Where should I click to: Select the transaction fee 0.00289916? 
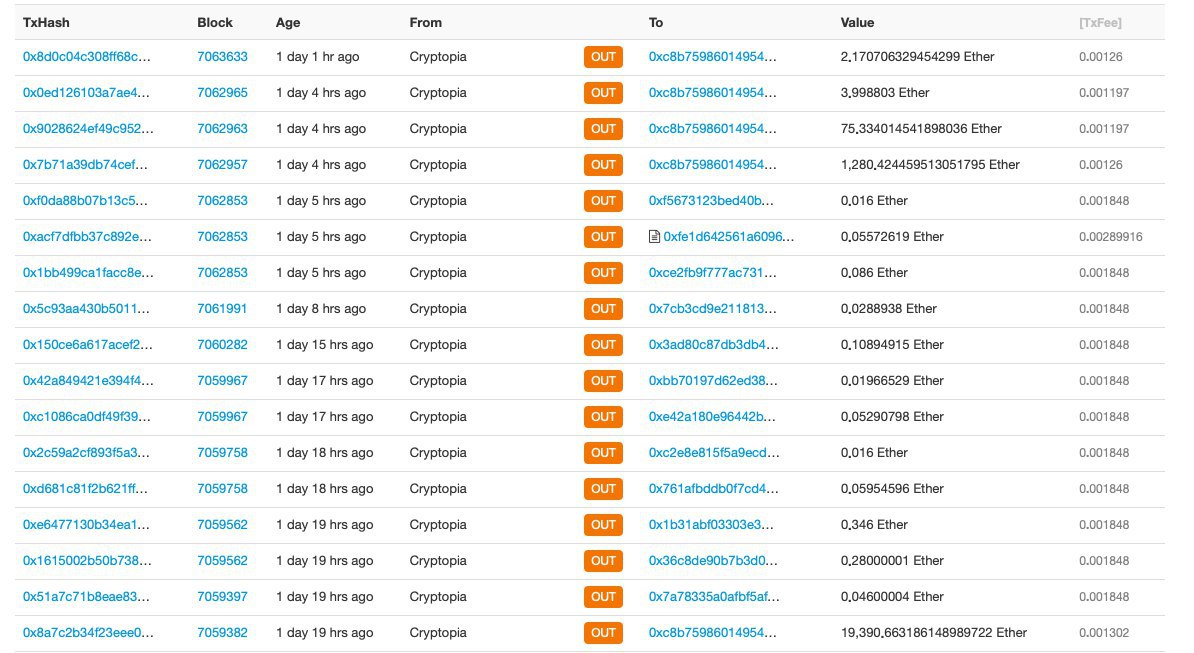pyautogui.click(x=1111, y=237)
